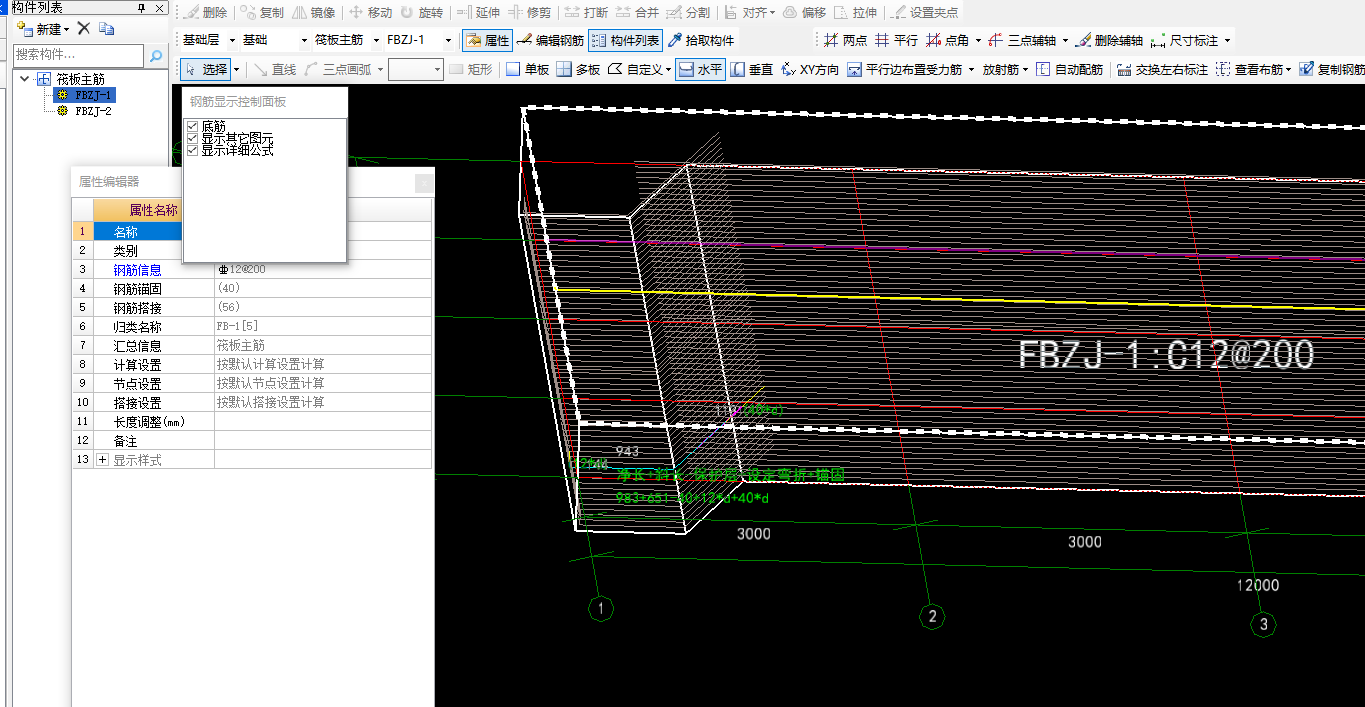Toggle the 构件列表 (component list) button
This screenshot has width=1365, height=707.
[625, 41]
